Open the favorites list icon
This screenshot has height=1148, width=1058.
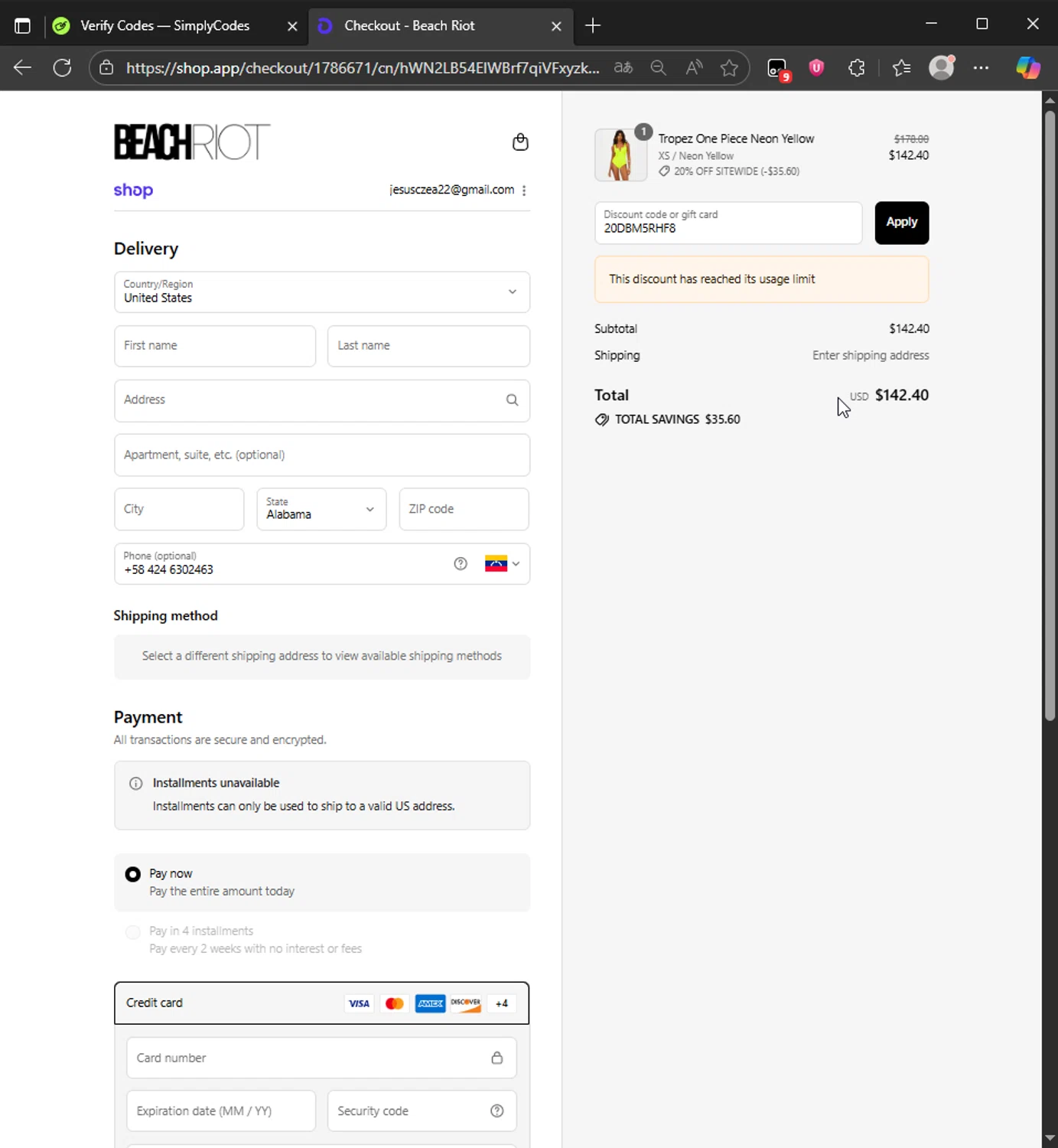902,68
